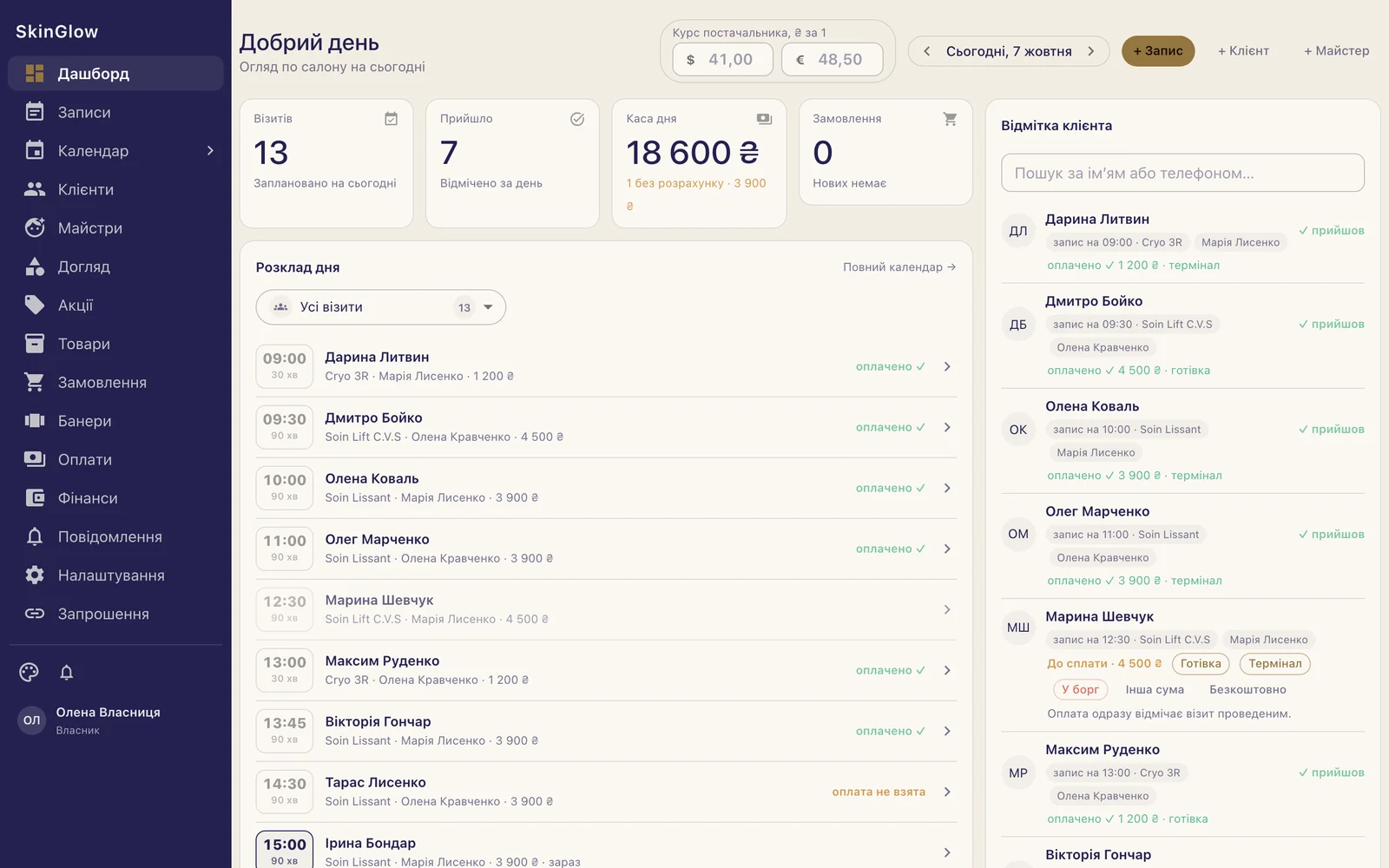Select Готівка payment option for Марина Шевчук
The height and width of the screenshot is (868, 1389).
[1201, 663]
